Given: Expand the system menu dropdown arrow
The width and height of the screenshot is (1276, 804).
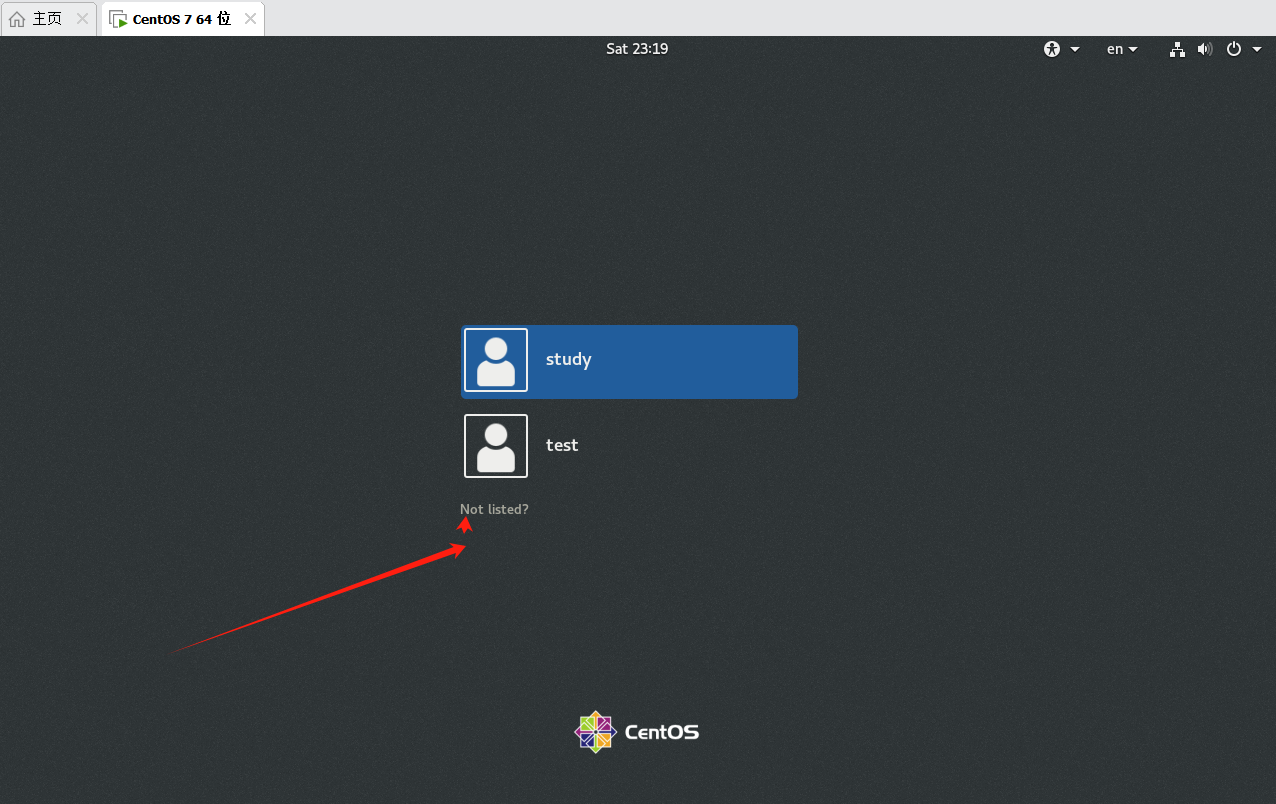Looking at the screenshot, I should 1257,49.
